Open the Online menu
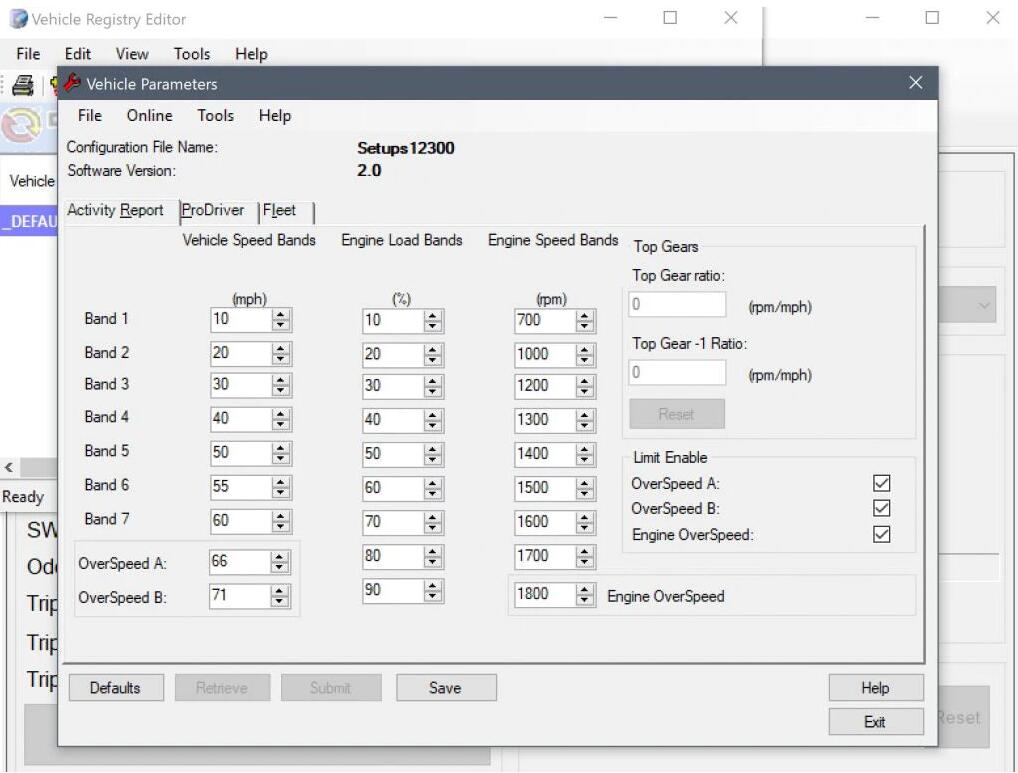Image resolution: width=1018 pixels, height=773 pixels. click(x=148, y=115)
